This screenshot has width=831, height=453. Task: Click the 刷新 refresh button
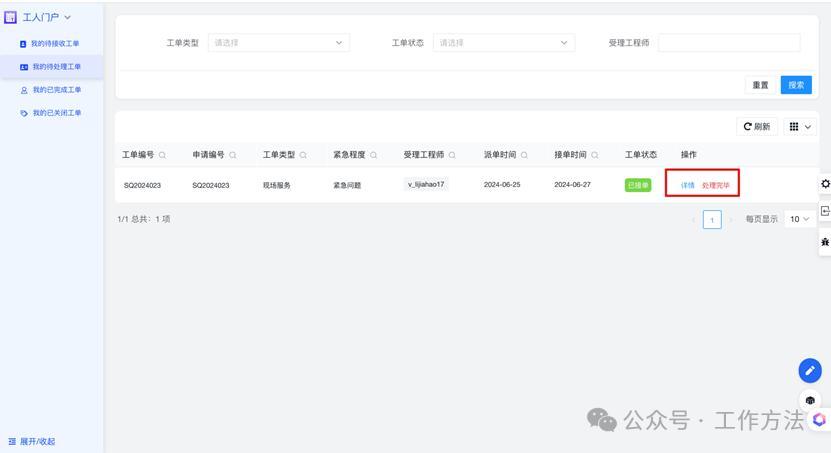(757, 127)
